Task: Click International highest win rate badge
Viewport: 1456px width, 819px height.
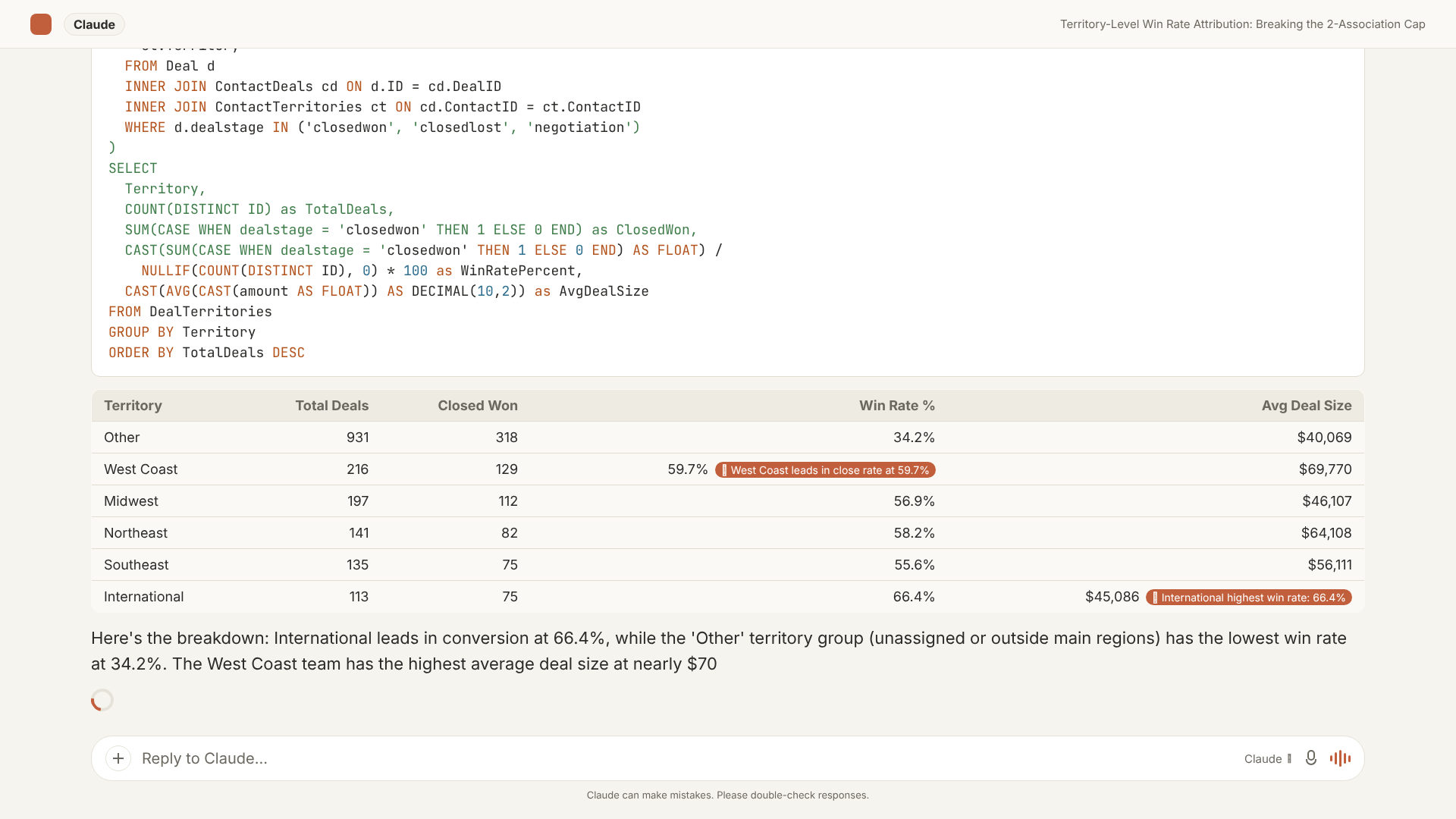Action: point(1249,598)
